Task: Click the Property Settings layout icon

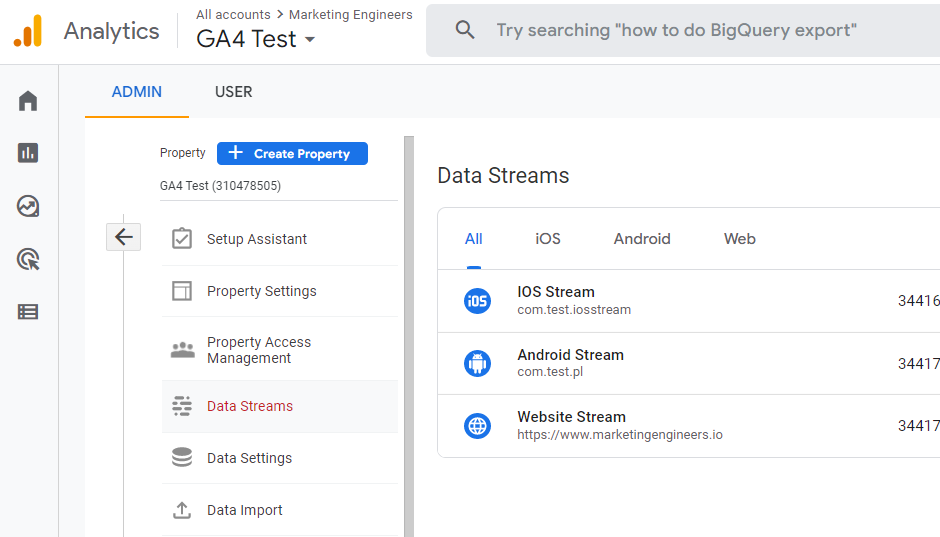Action: coord(182,291)
